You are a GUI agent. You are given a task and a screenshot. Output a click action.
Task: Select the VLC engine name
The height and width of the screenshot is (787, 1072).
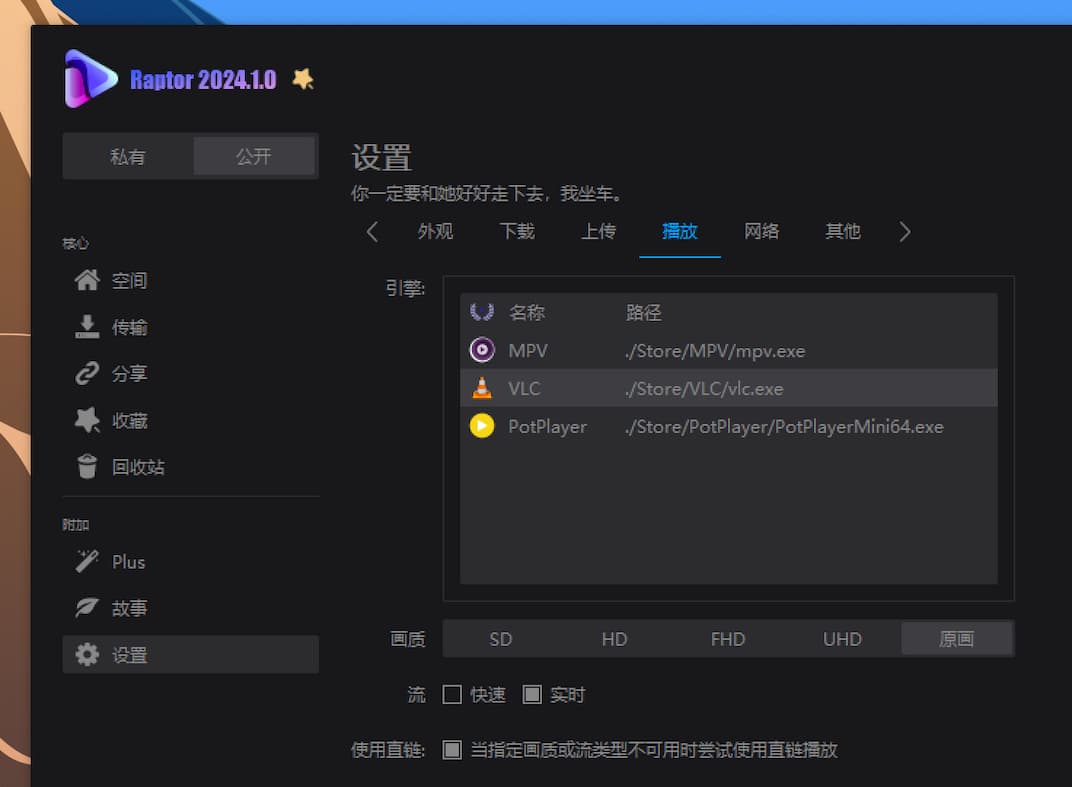[524, 388]
